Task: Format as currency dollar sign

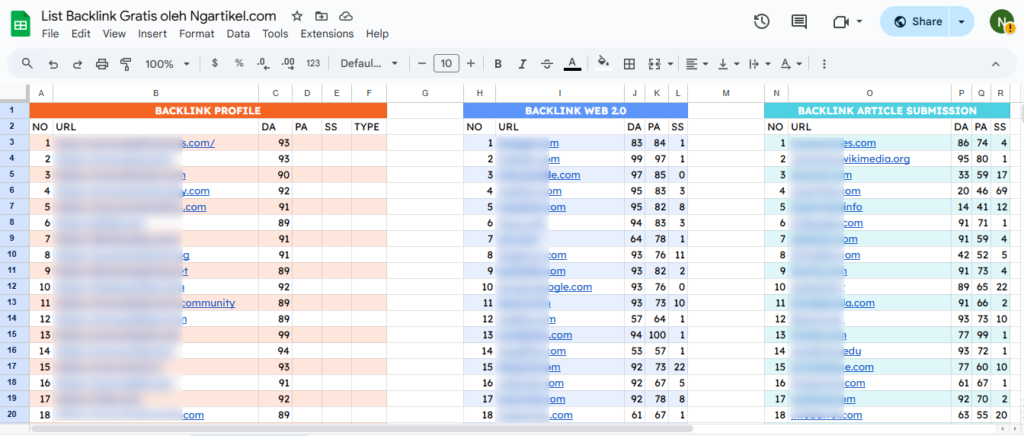Action: pos(215,63)
